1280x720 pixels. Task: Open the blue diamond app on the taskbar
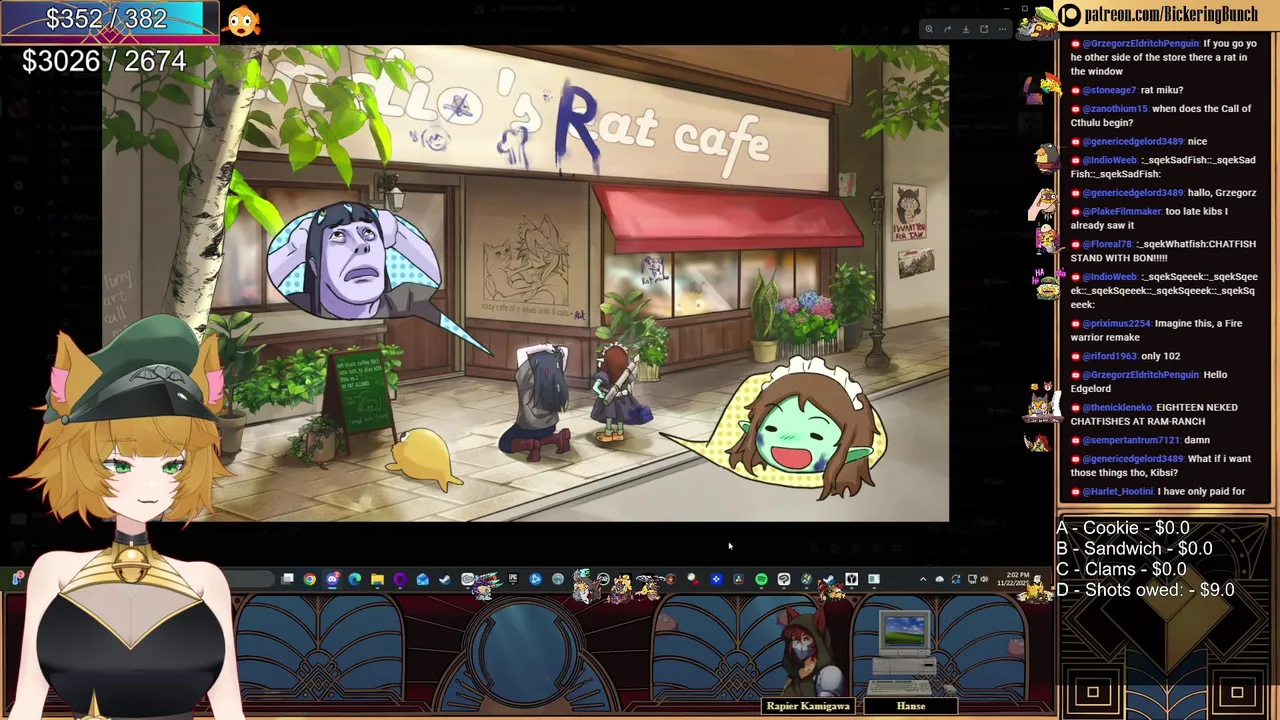(716, 579)
